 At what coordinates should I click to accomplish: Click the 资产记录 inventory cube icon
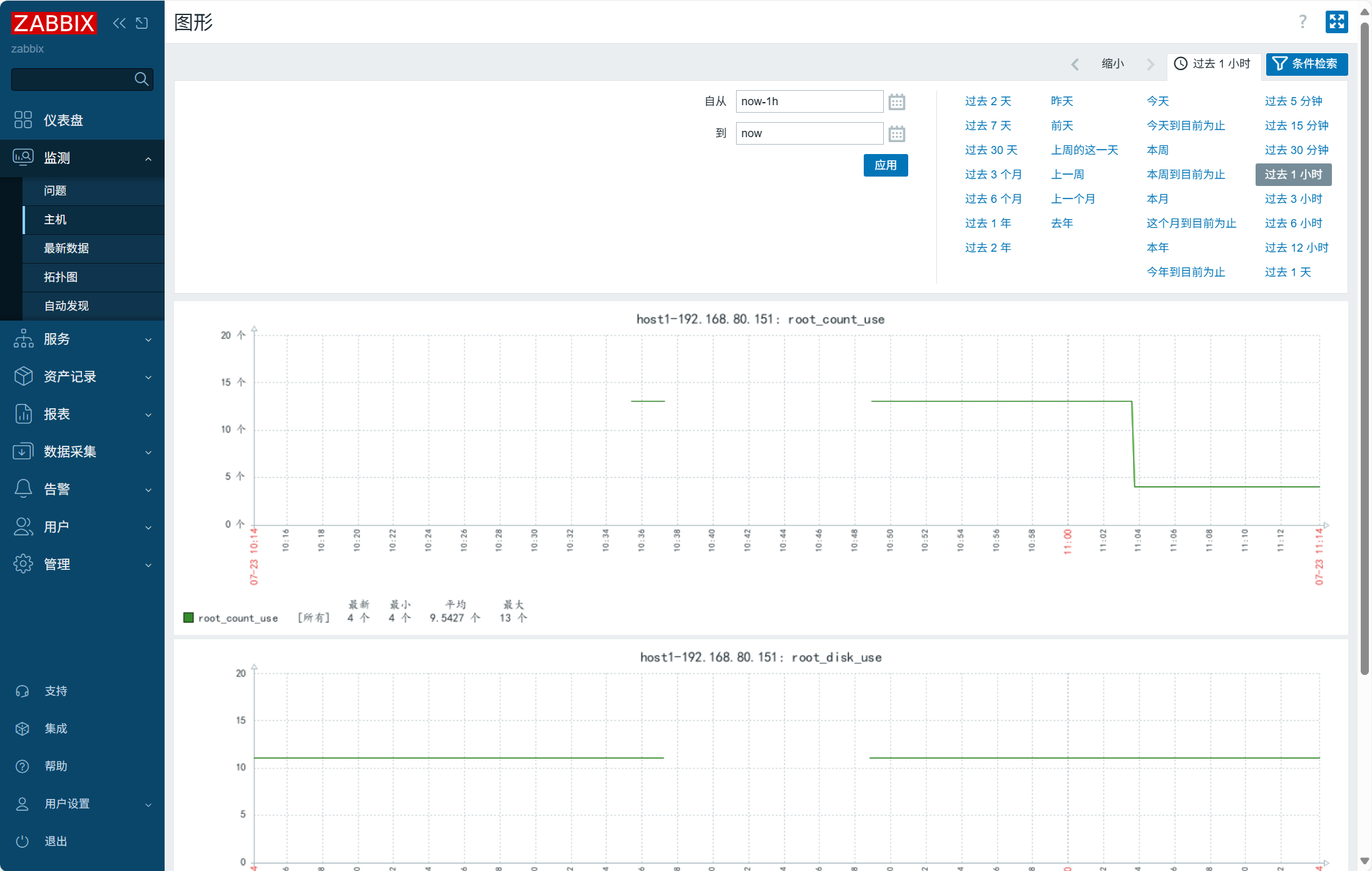[23, 376]
